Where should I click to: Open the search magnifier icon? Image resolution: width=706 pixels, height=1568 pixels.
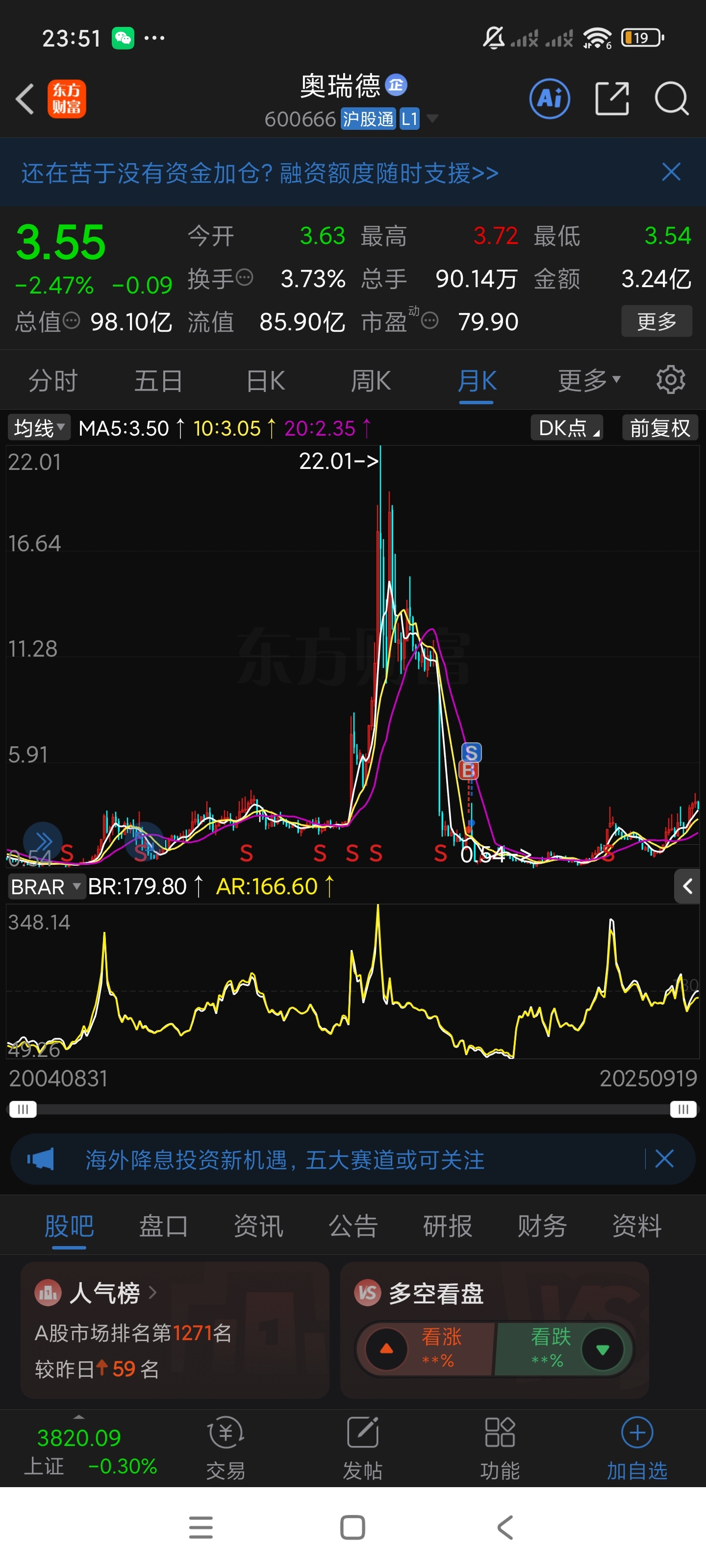pos(671,98)
